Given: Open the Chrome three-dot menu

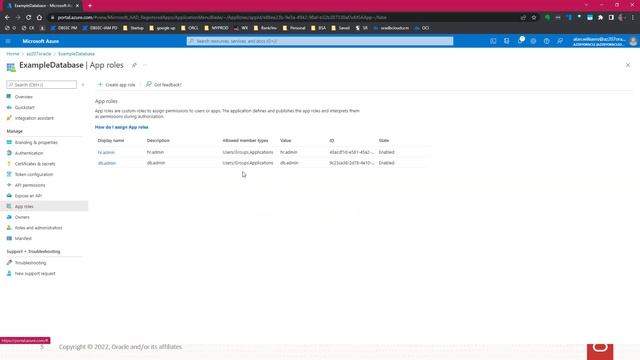Looking at the screenshot, I should pos(633,18).
